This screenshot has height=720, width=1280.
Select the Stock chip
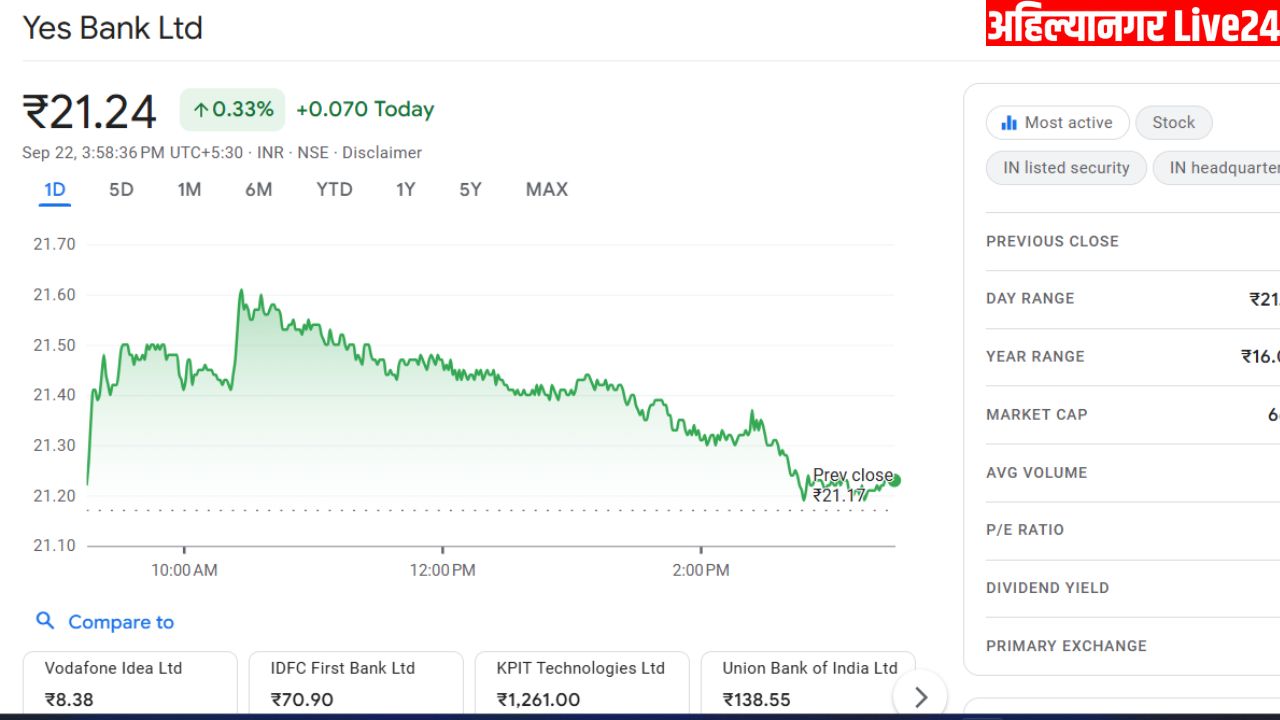1174,123
